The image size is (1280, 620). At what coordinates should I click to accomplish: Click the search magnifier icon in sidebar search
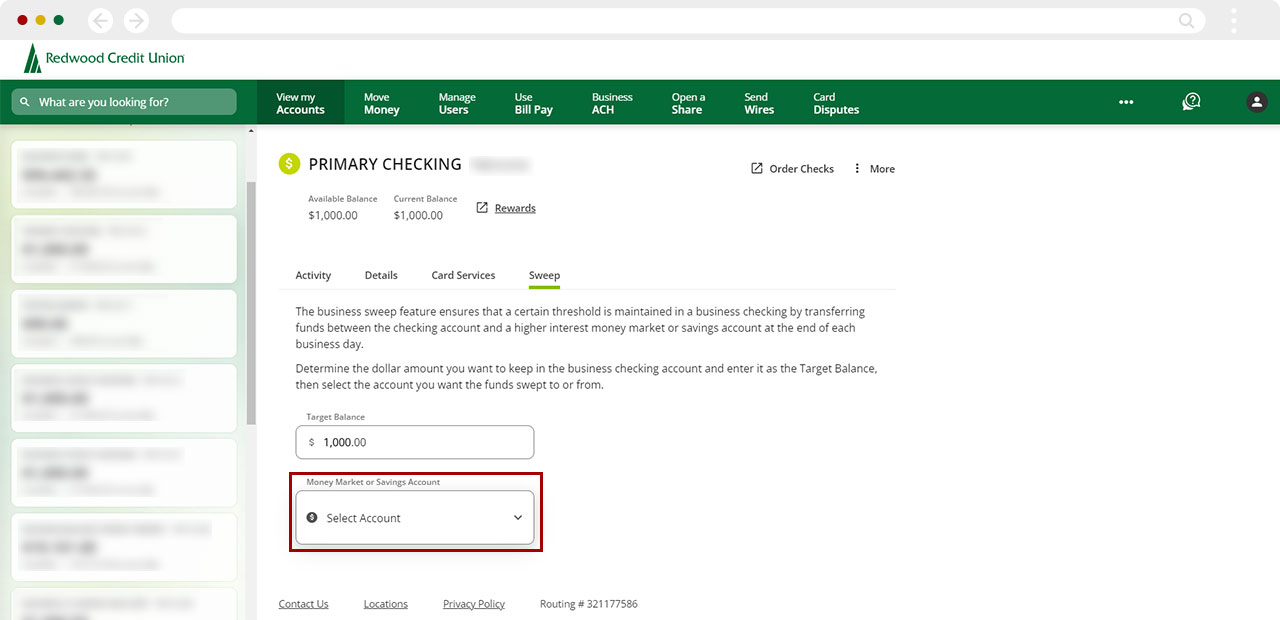(25, 102)
